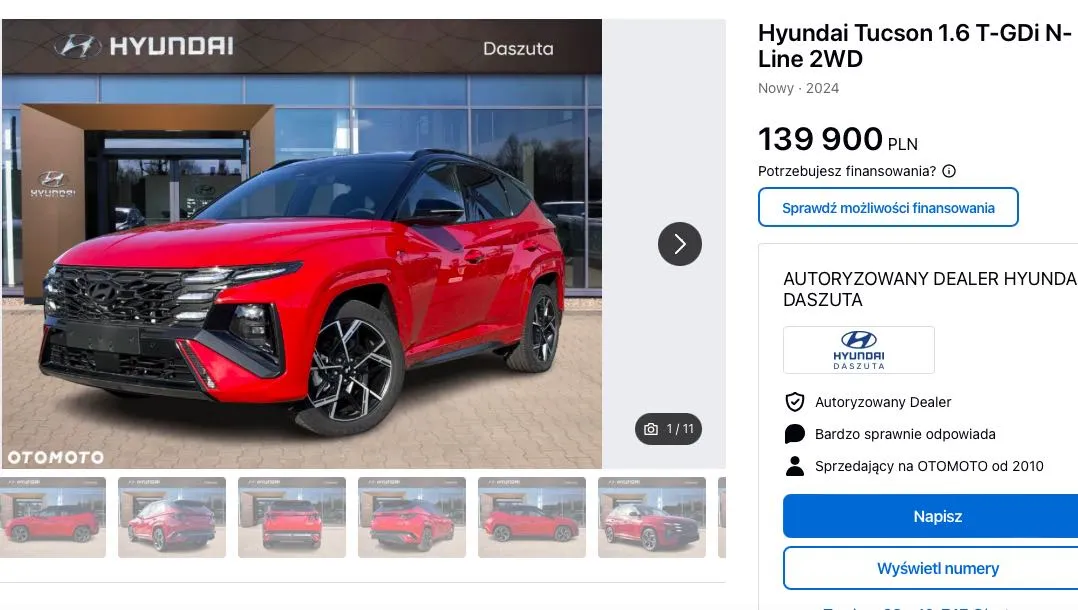Screen dimensions: 1078x610
Task: Click the chat bubble response icon
Action: tap(795, 434)
